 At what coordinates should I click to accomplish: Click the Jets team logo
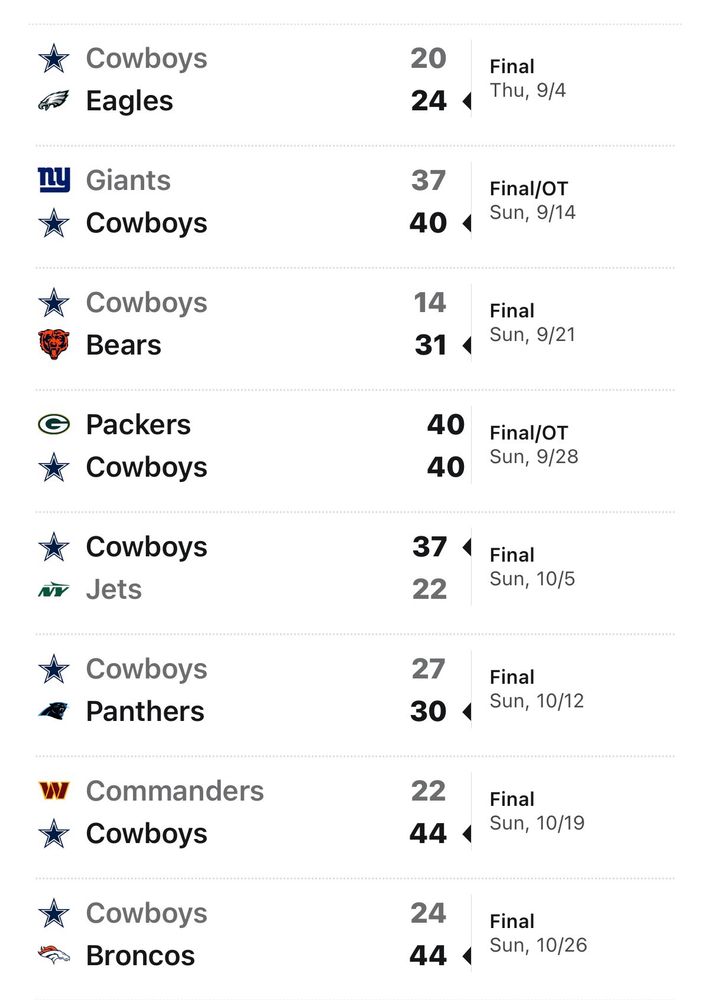pos(54,591)
